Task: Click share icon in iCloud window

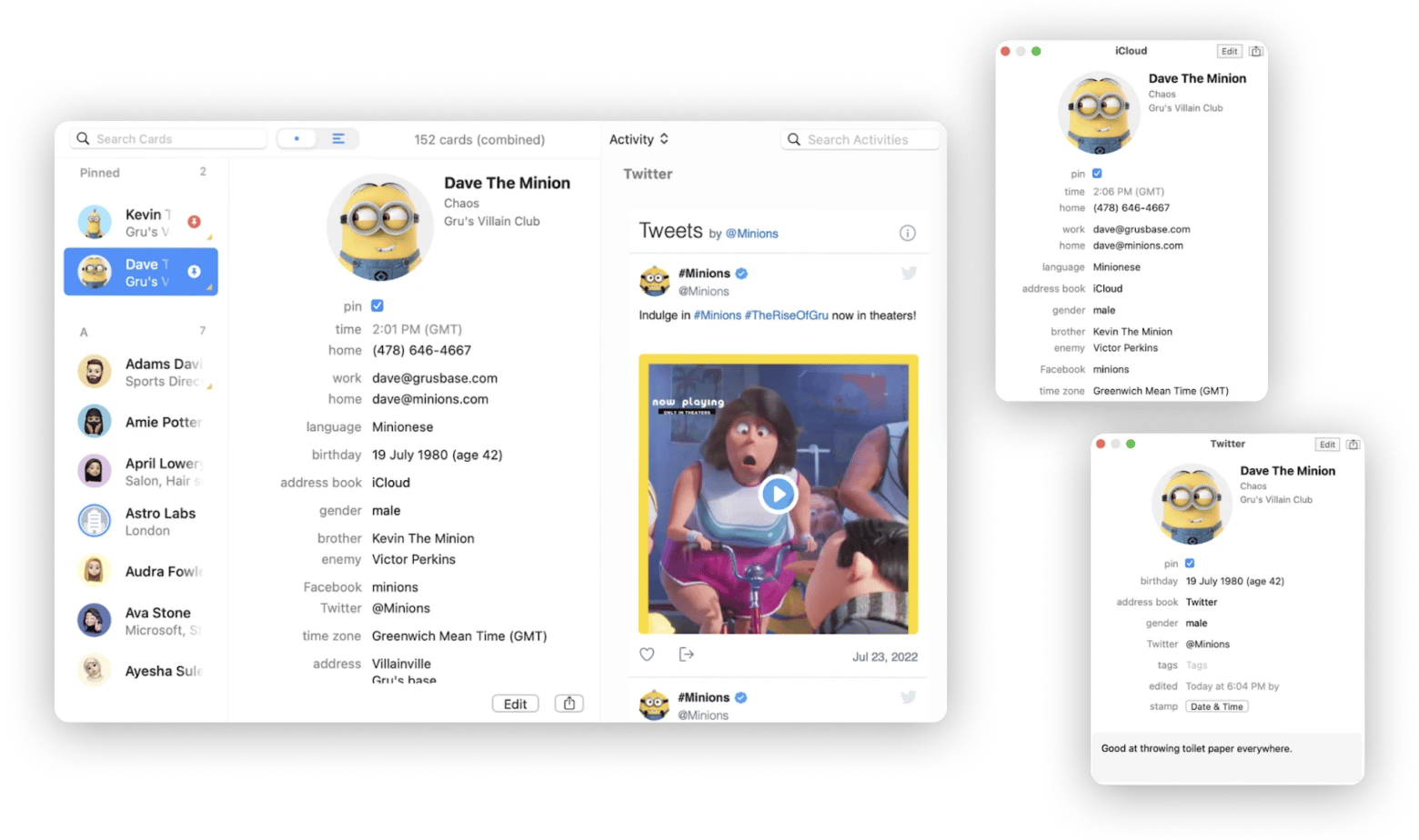Action: (x=1256, y=52)
